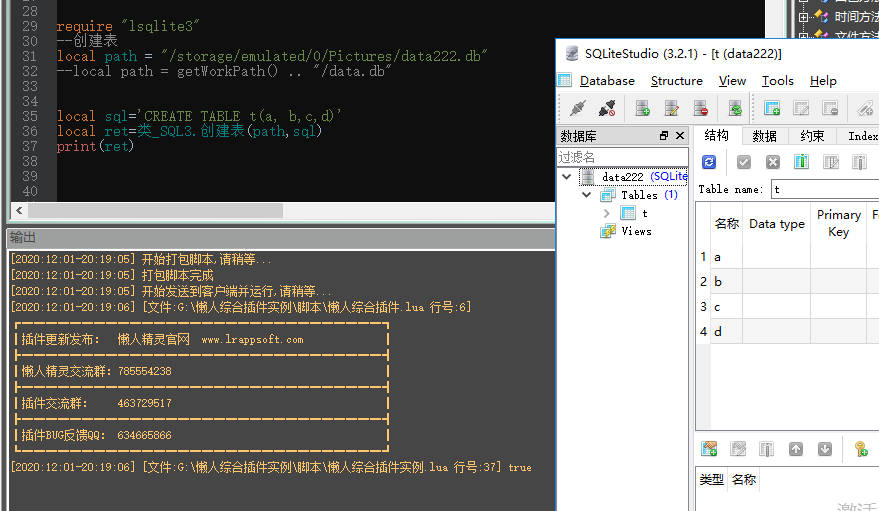Select the data222 database in tree
This screenshot has width=879, height=511.
(x=633, y=177)
